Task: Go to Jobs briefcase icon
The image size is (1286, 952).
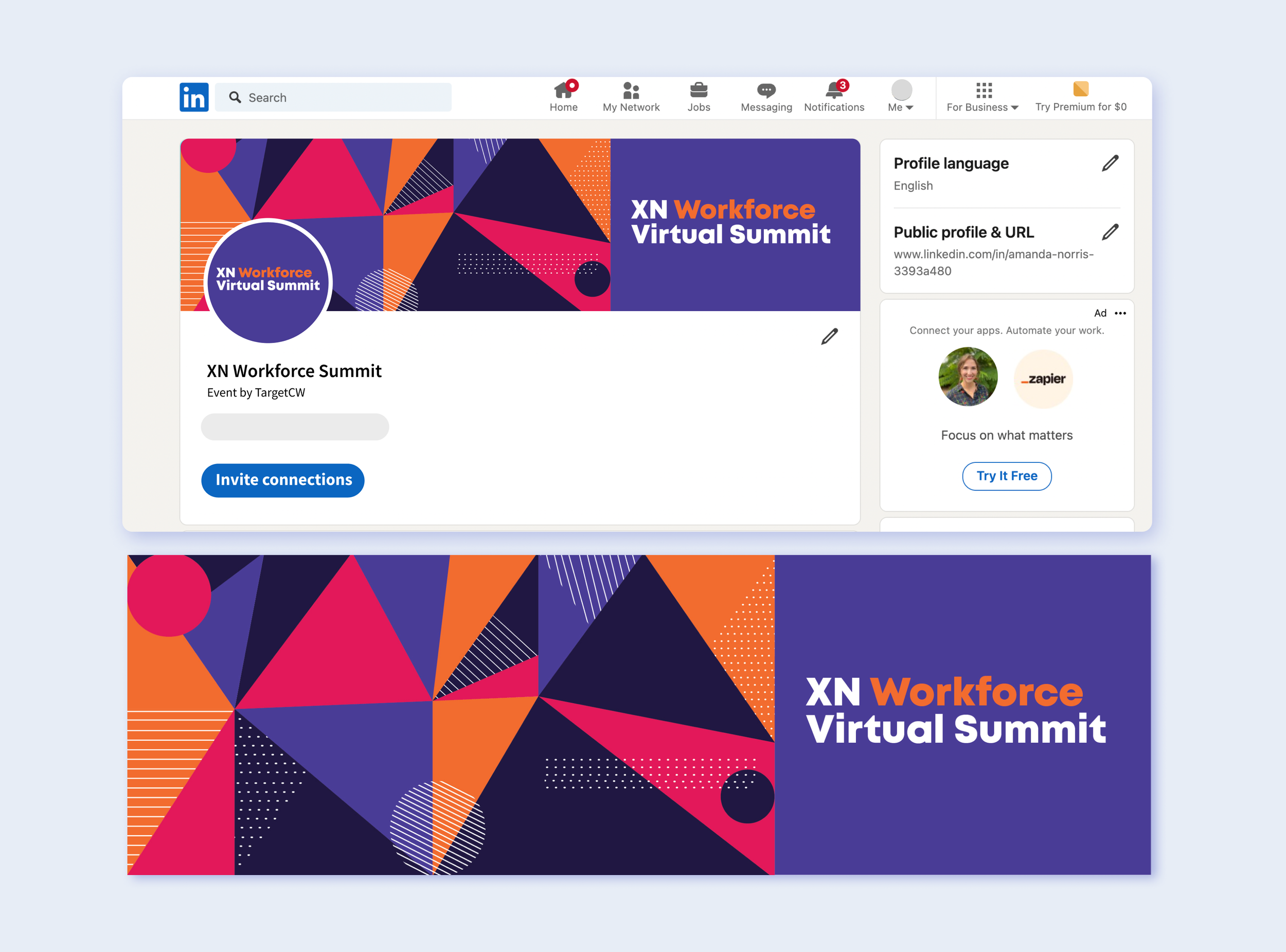Action: pos(699,91)
